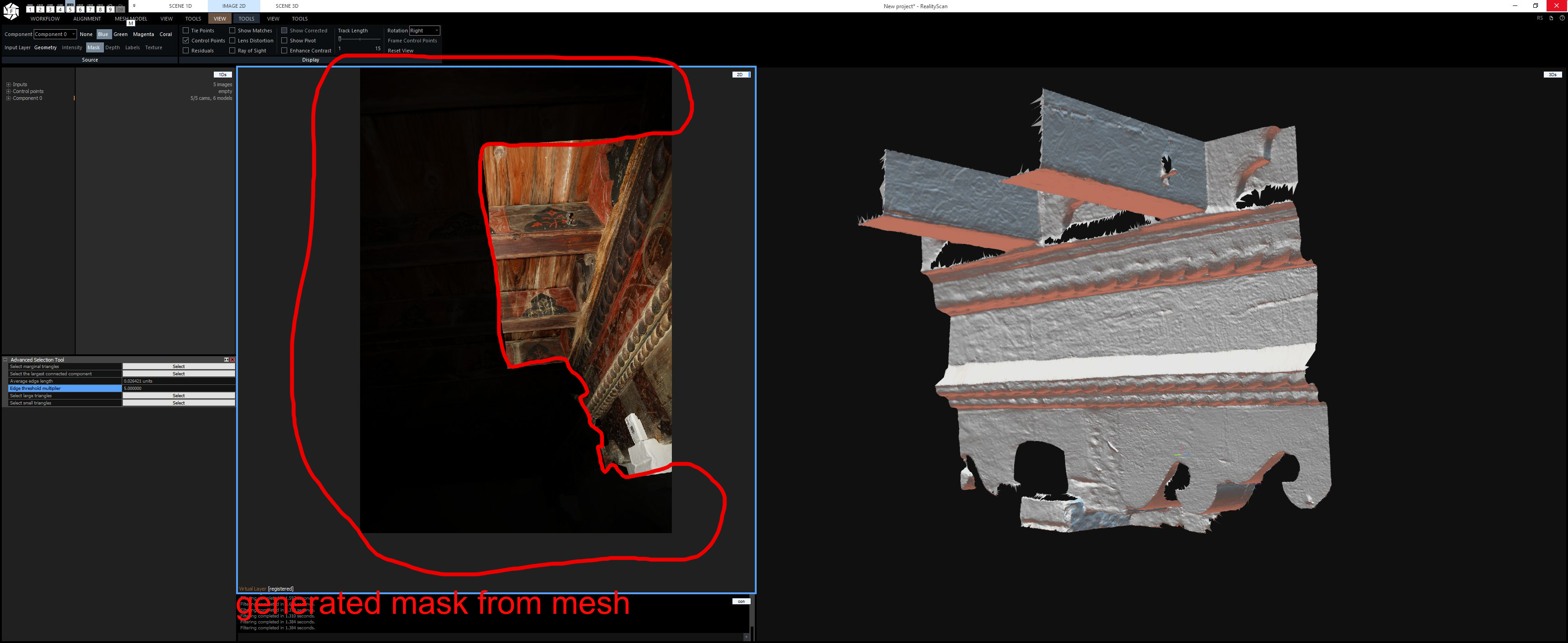Click the Edge threshold multiplier value field
Screen dimensions: 1568x643
coord(178,389)
